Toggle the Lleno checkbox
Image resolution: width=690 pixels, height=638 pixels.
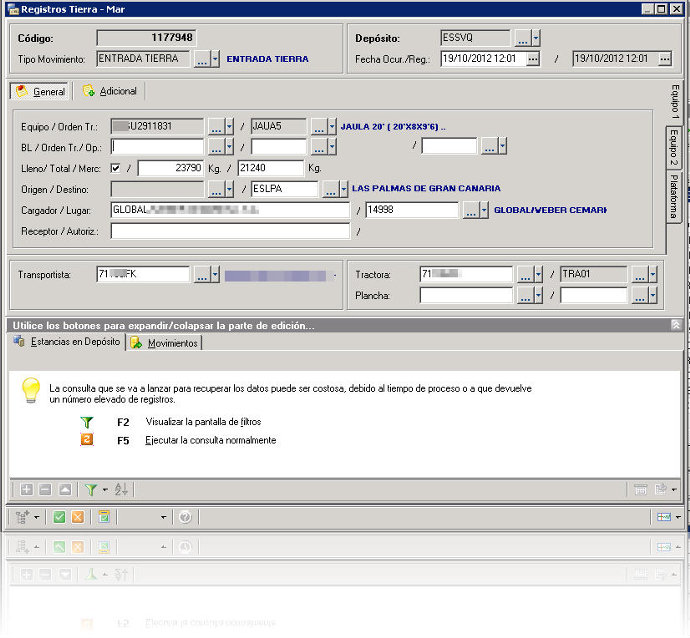coord(115,168)
